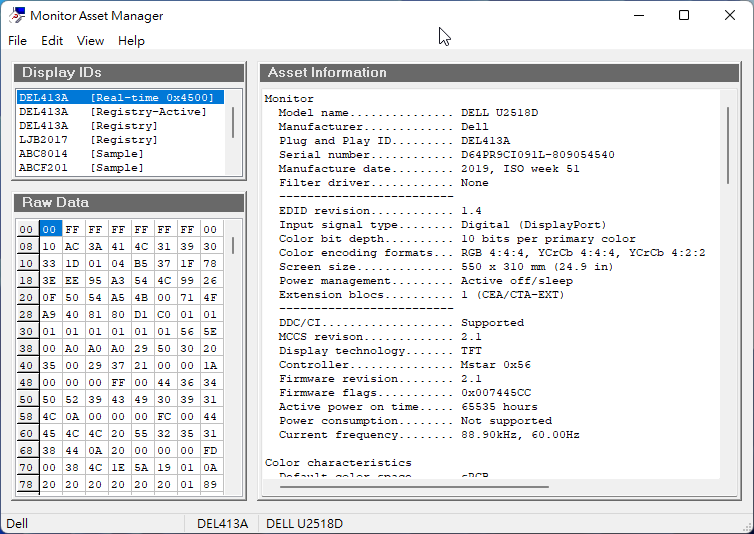Click the Monitor Asset Manager title bar icon
The image size is (754, 534).
click(15, 15)
